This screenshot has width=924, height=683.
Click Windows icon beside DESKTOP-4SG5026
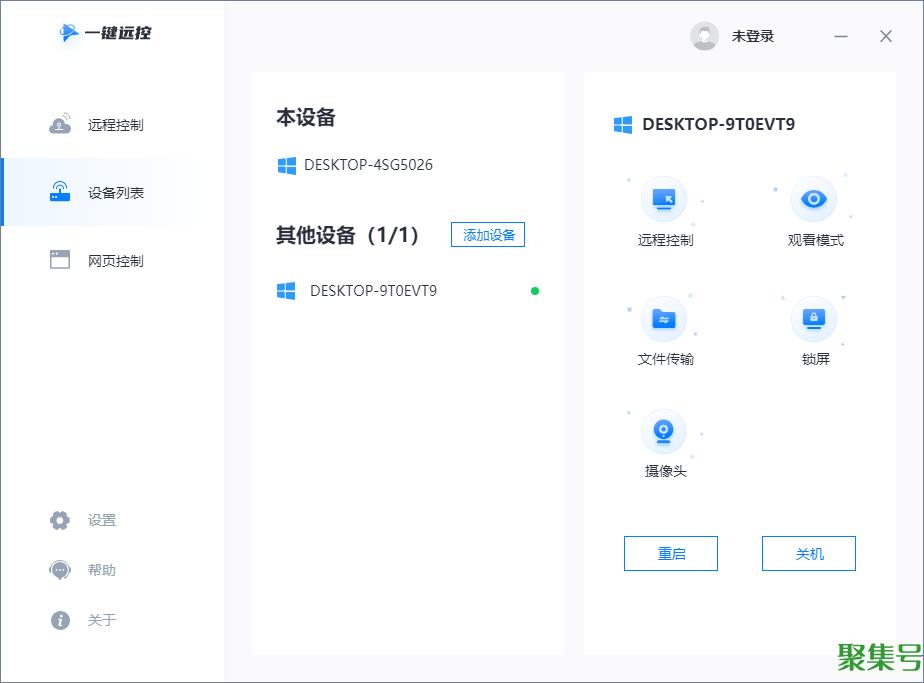tap(287, 165)
